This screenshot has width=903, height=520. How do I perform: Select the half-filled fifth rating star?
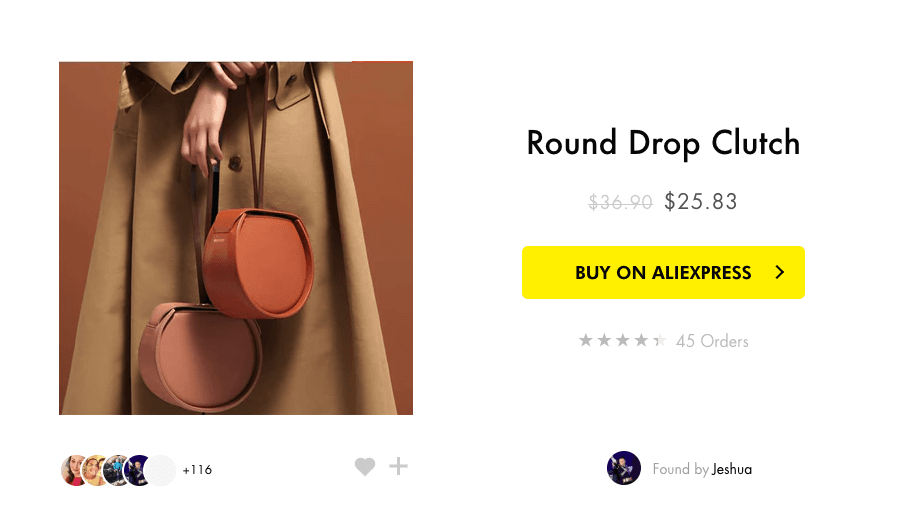coord(659,340)
